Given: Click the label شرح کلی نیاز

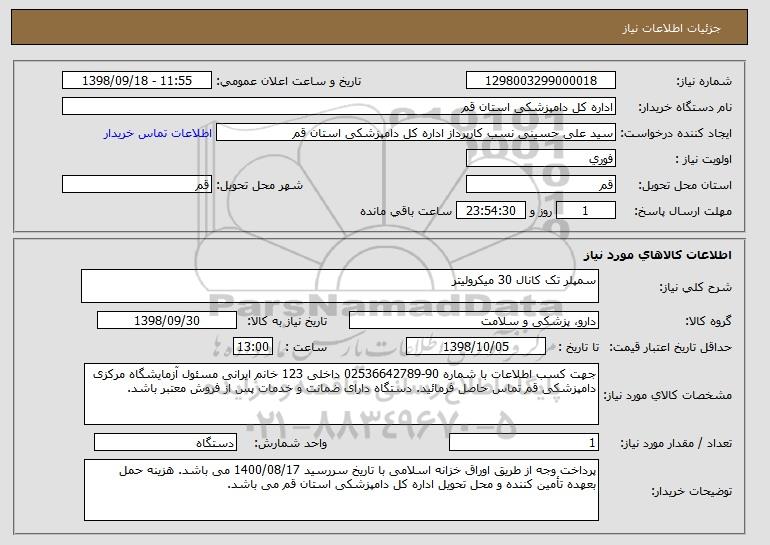Looking at the screenshot, I should point(695,287).
